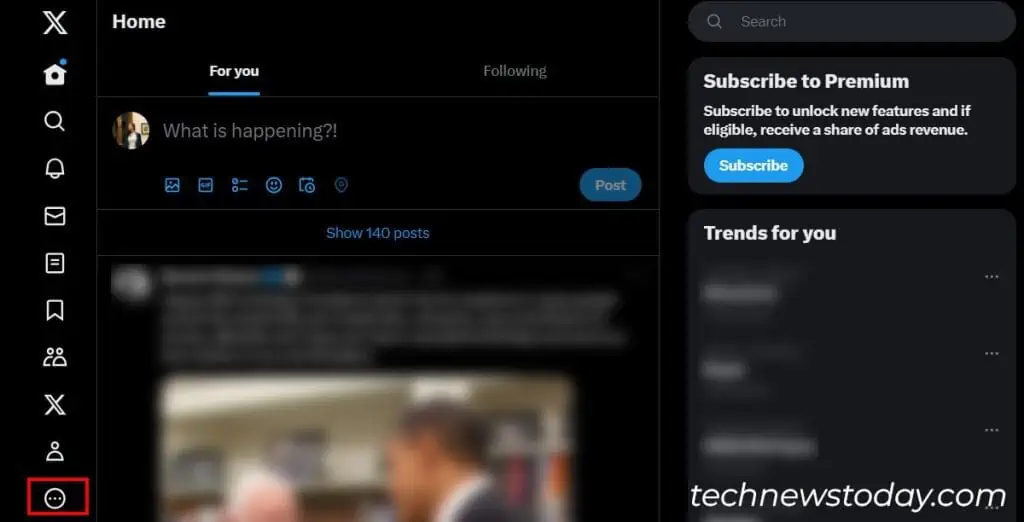
Task: Open Profile person icon in sidebar
Action: coord(55,451)
